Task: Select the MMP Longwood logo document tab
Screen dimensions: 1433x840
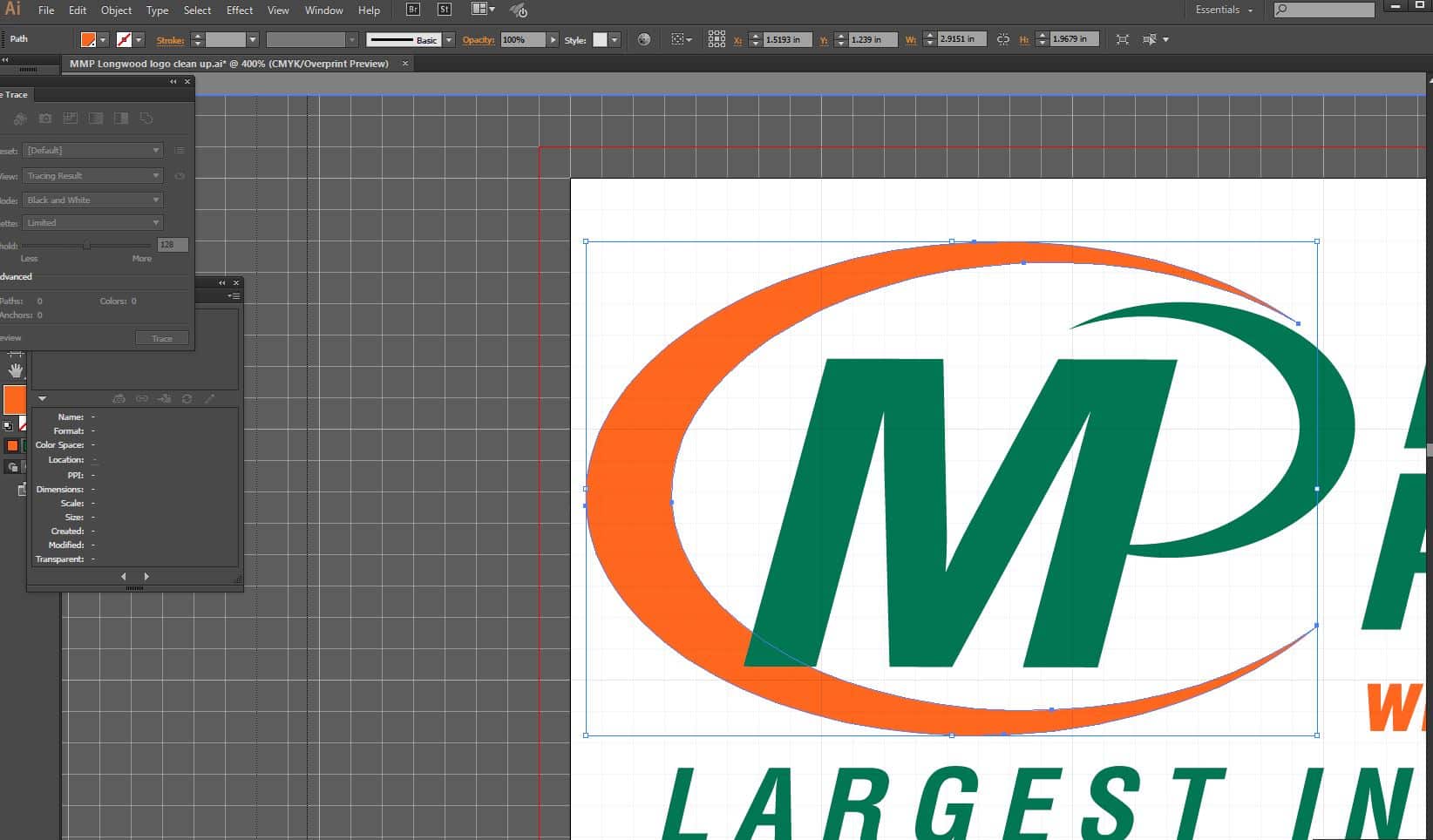Action: pos(228,64)
